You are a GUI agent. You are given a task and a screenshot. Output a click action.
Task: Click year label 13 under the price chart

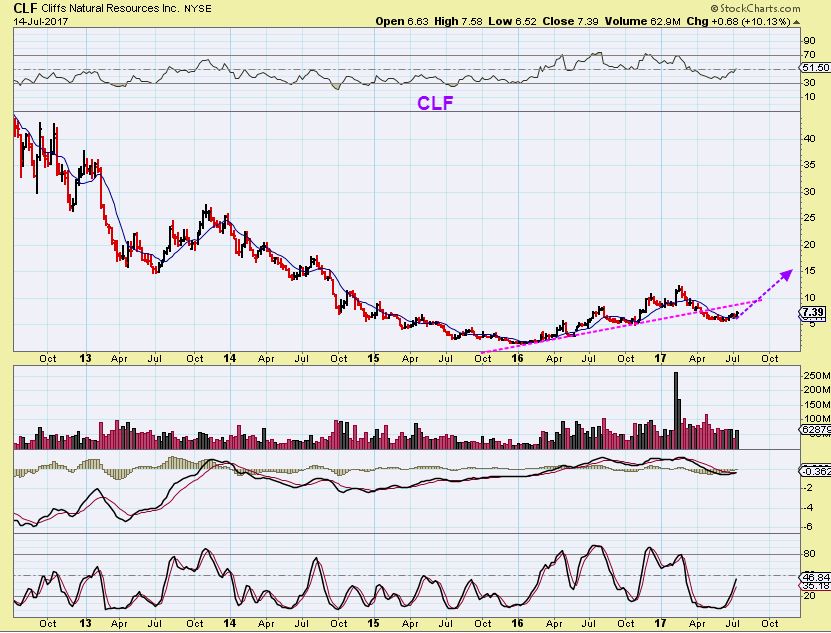tap(85, 358)
